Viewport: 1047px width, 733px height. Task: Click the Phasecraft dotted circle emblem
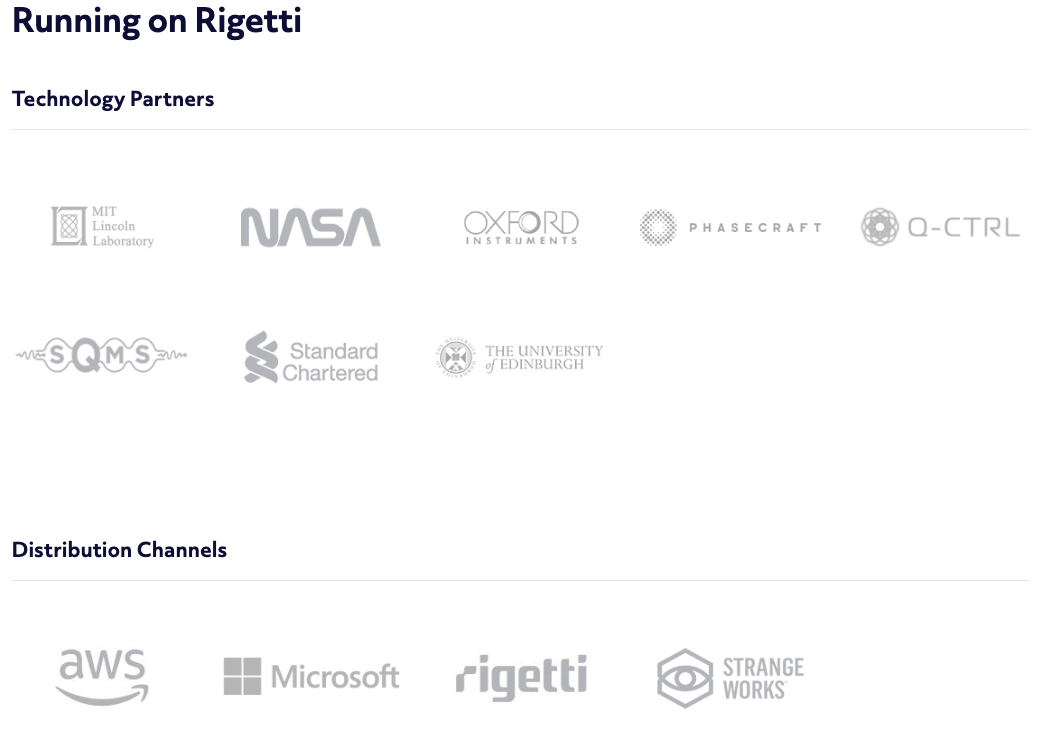658,227
